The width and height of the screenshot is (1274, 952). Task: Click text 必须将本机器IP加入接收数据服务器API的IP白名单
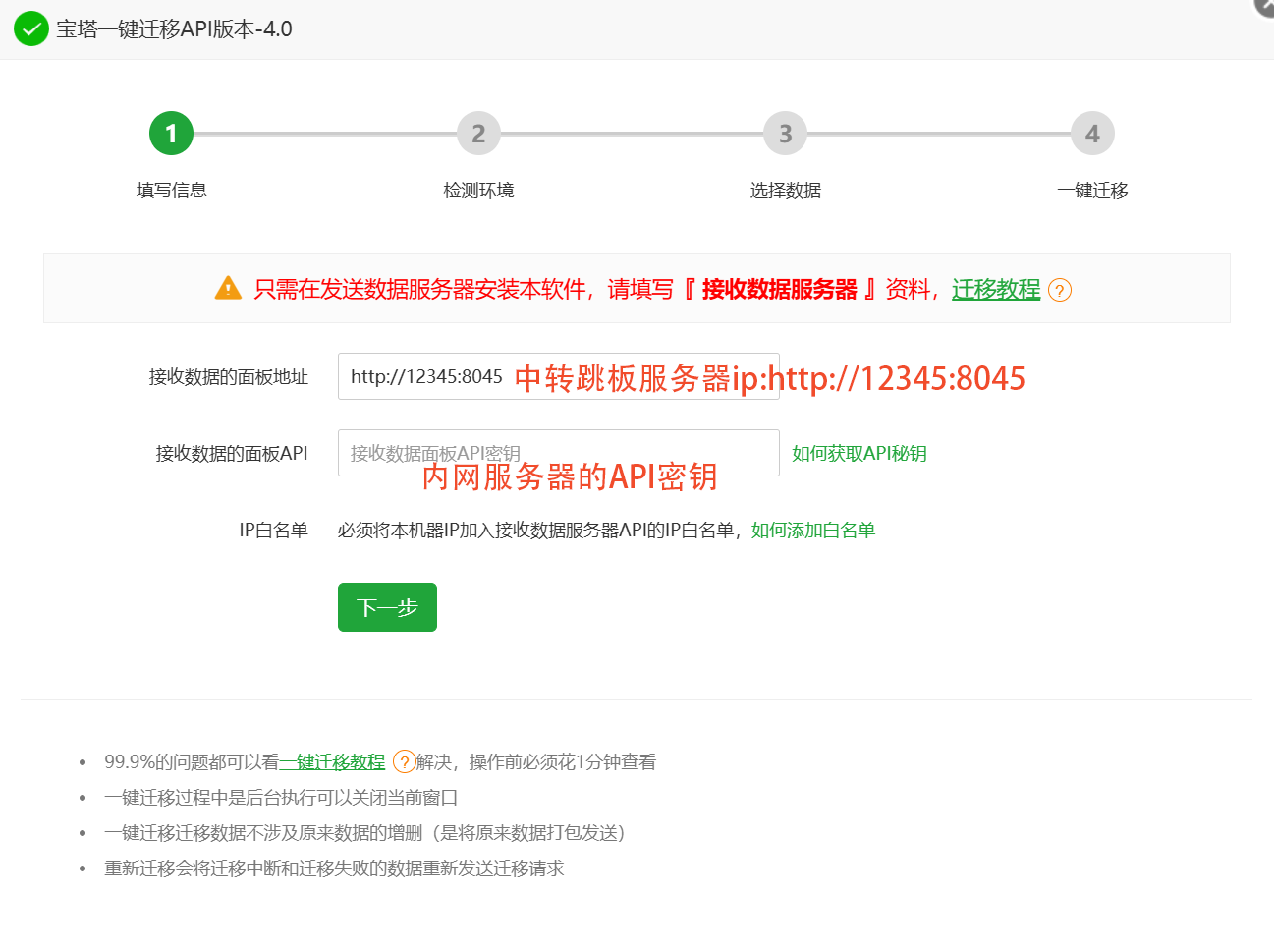[536, 531]
